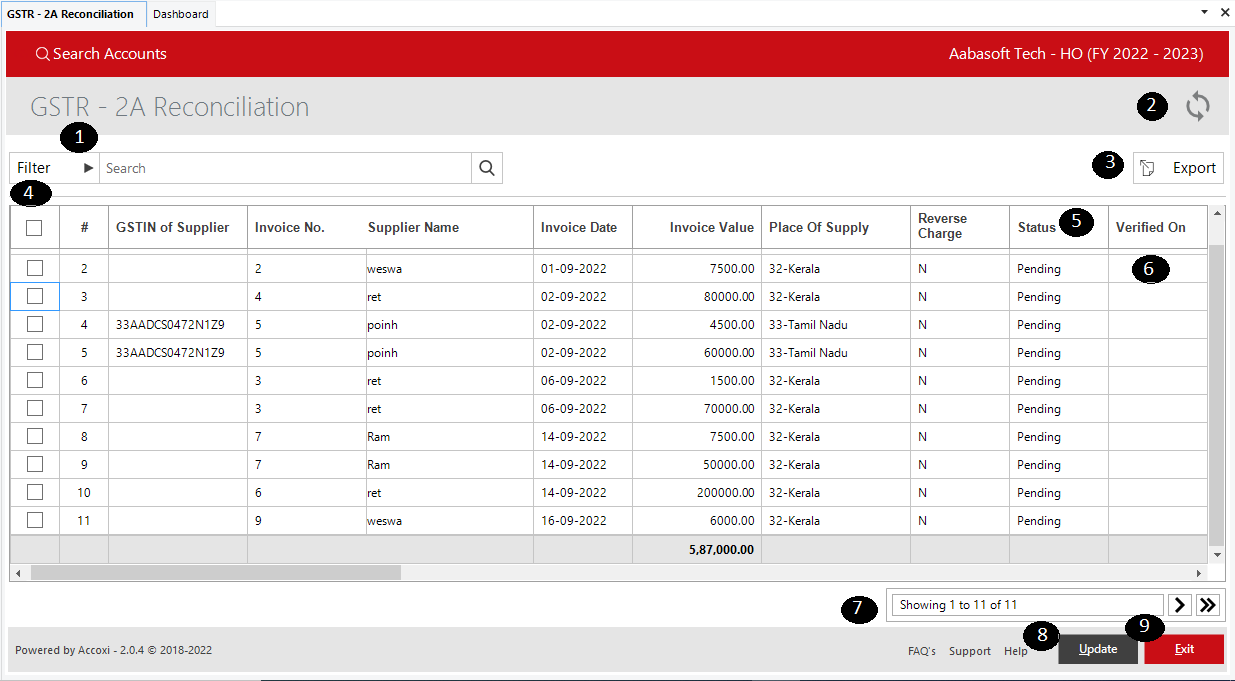1235x681 pixels.
Task: Open the Help link
Action: tap(1016, 651)
